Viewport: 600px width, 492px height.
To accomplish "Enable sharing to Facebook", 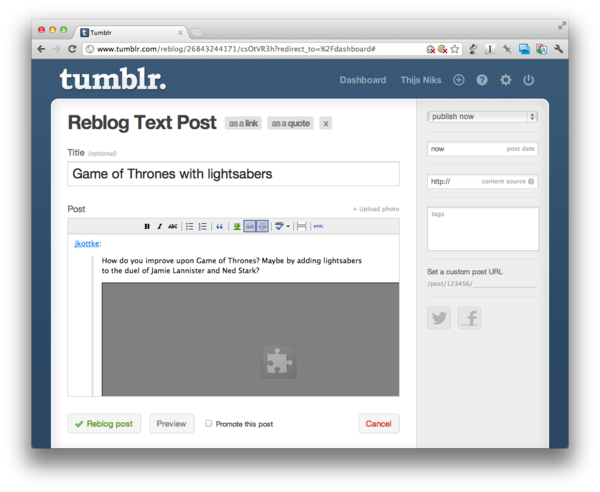I will 470,318.
